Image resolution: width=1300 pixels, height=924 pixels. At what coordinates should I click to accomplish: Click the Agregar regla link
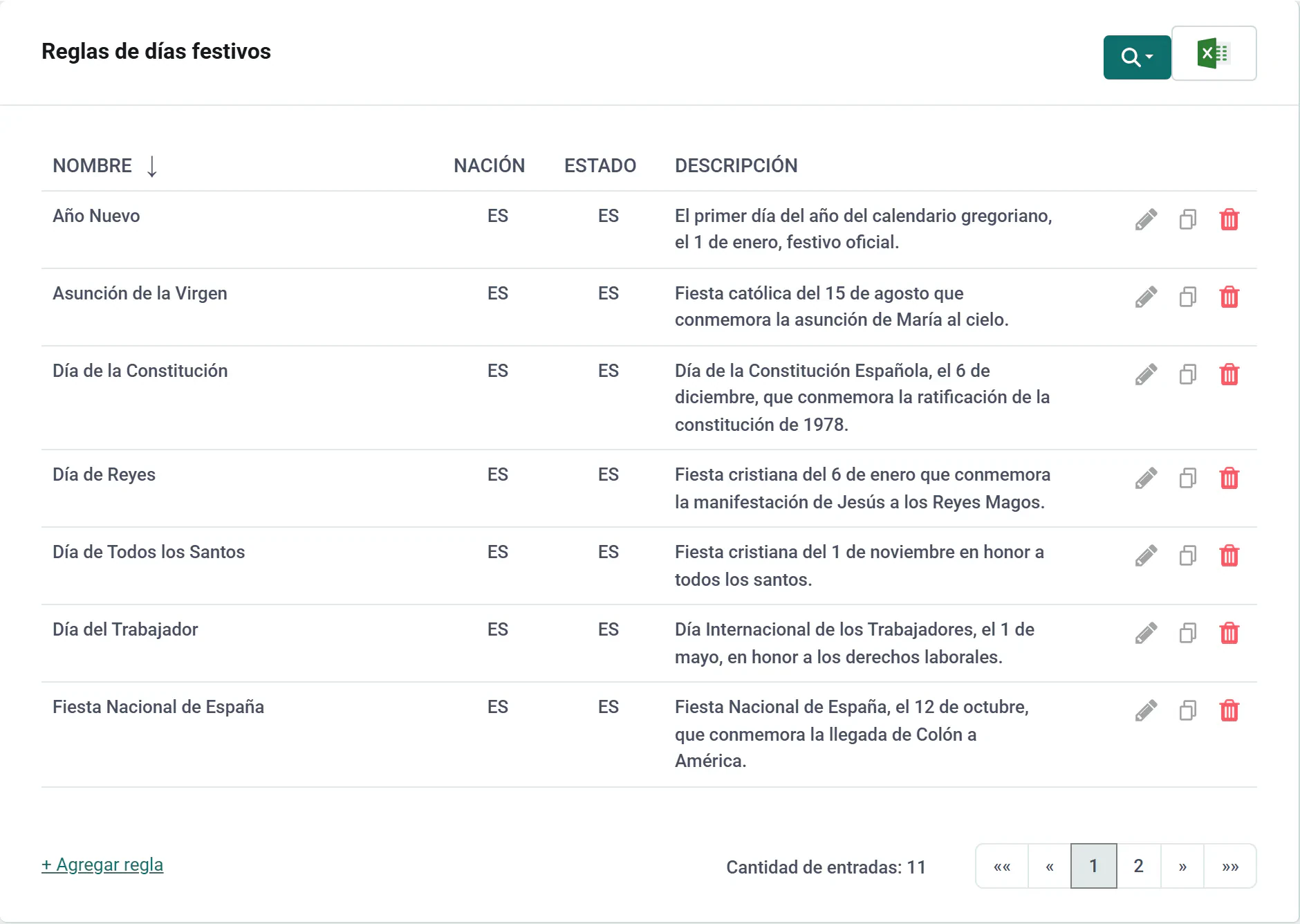102,865
